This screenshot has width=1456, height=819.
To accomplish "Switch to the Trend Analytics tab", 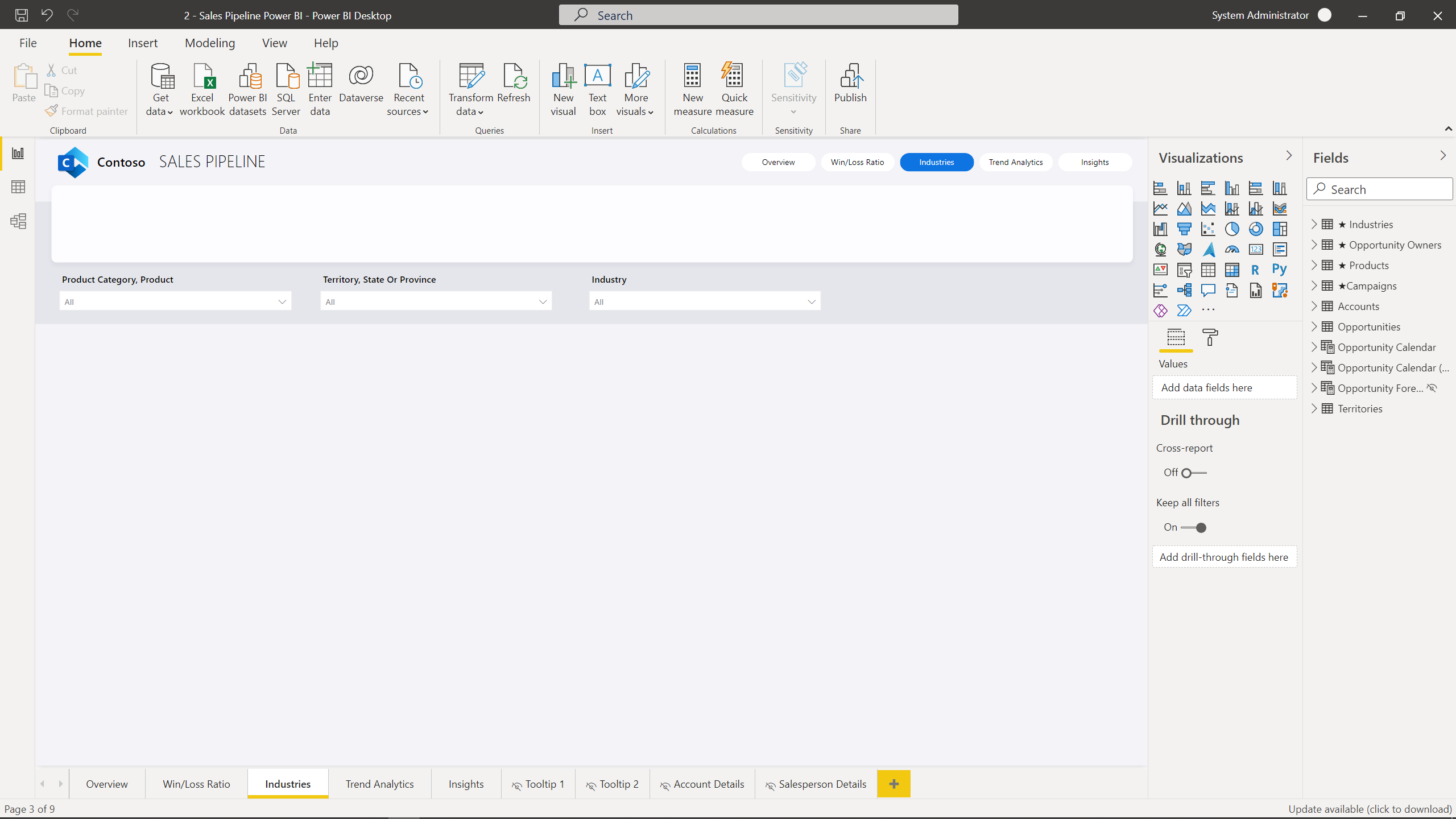I will tap(380, 784).
